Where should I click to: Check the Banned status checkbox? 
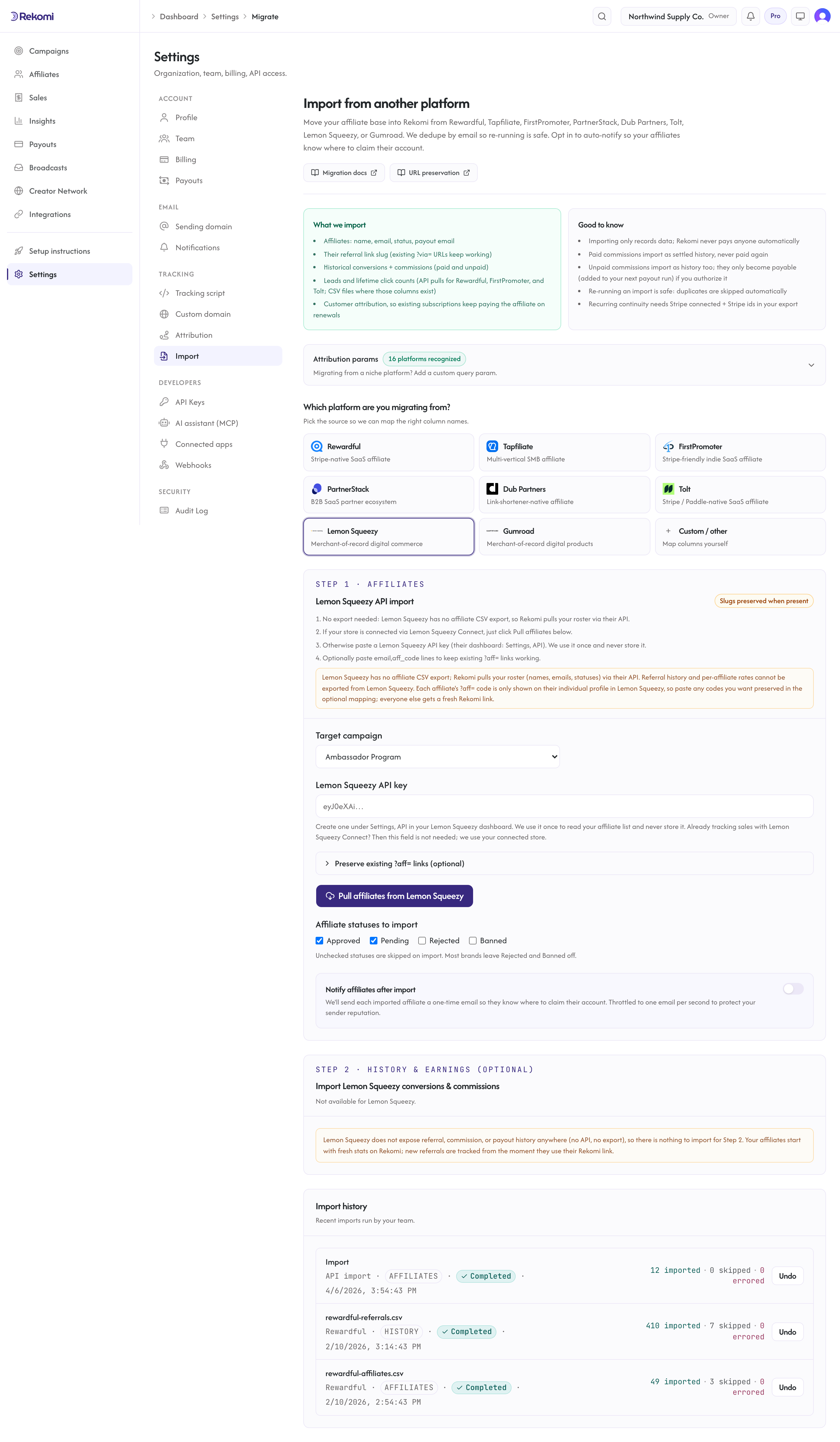pos(473,941)
